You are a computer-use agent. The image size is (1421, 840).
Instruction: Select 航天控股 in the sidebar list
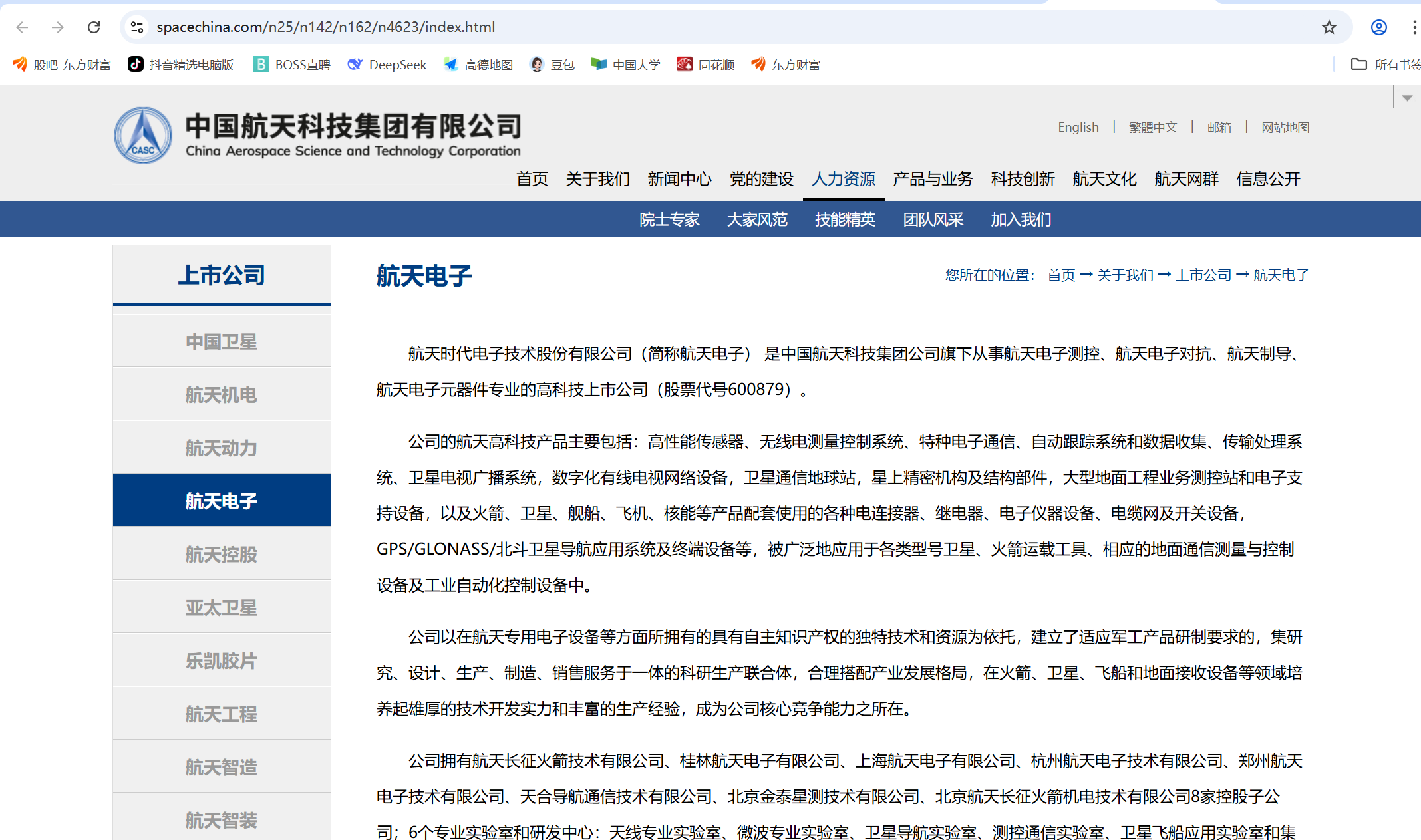(x=222, y=554)
